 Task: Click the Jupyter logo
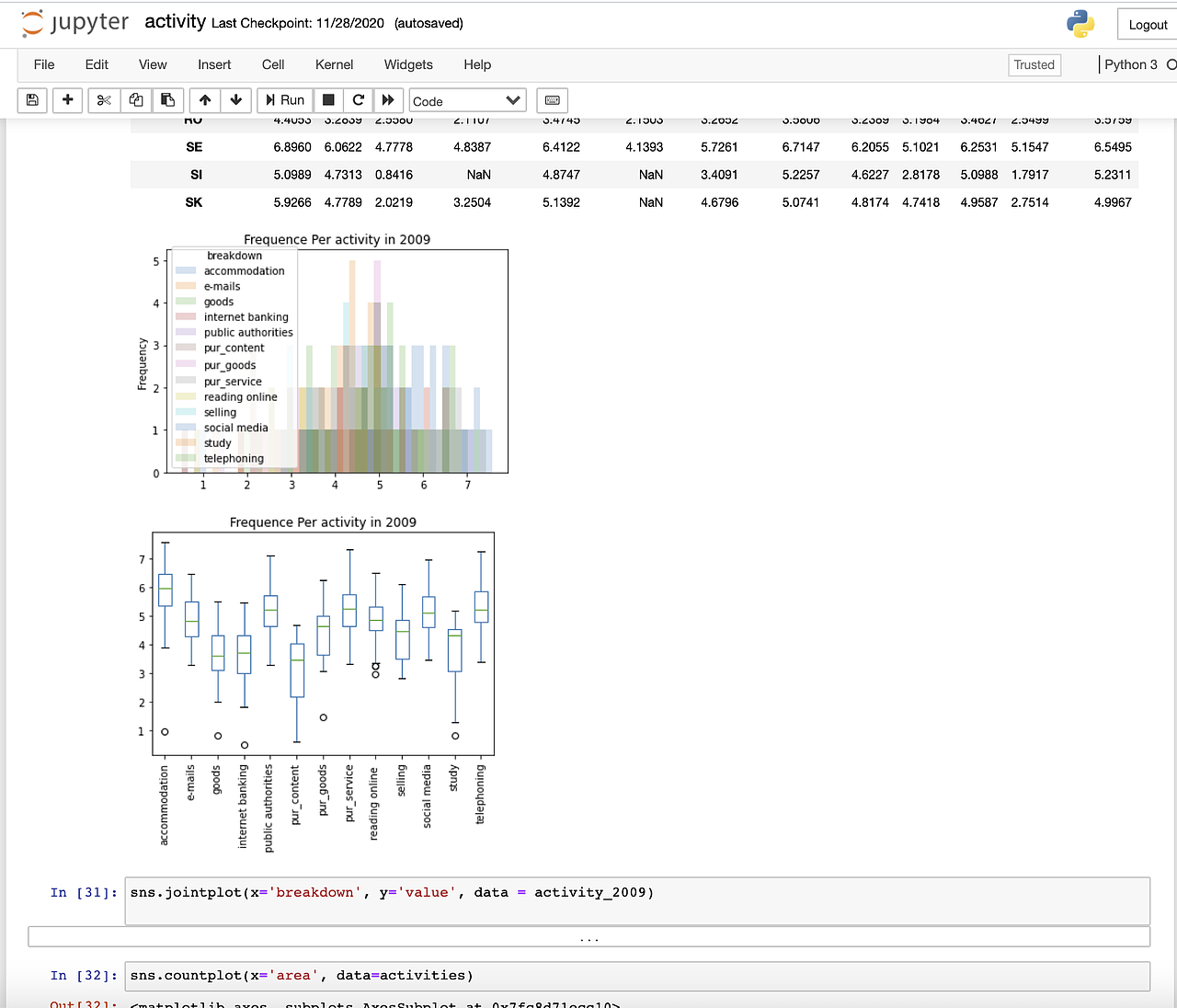pyautogui.click(x=75, y=23)
